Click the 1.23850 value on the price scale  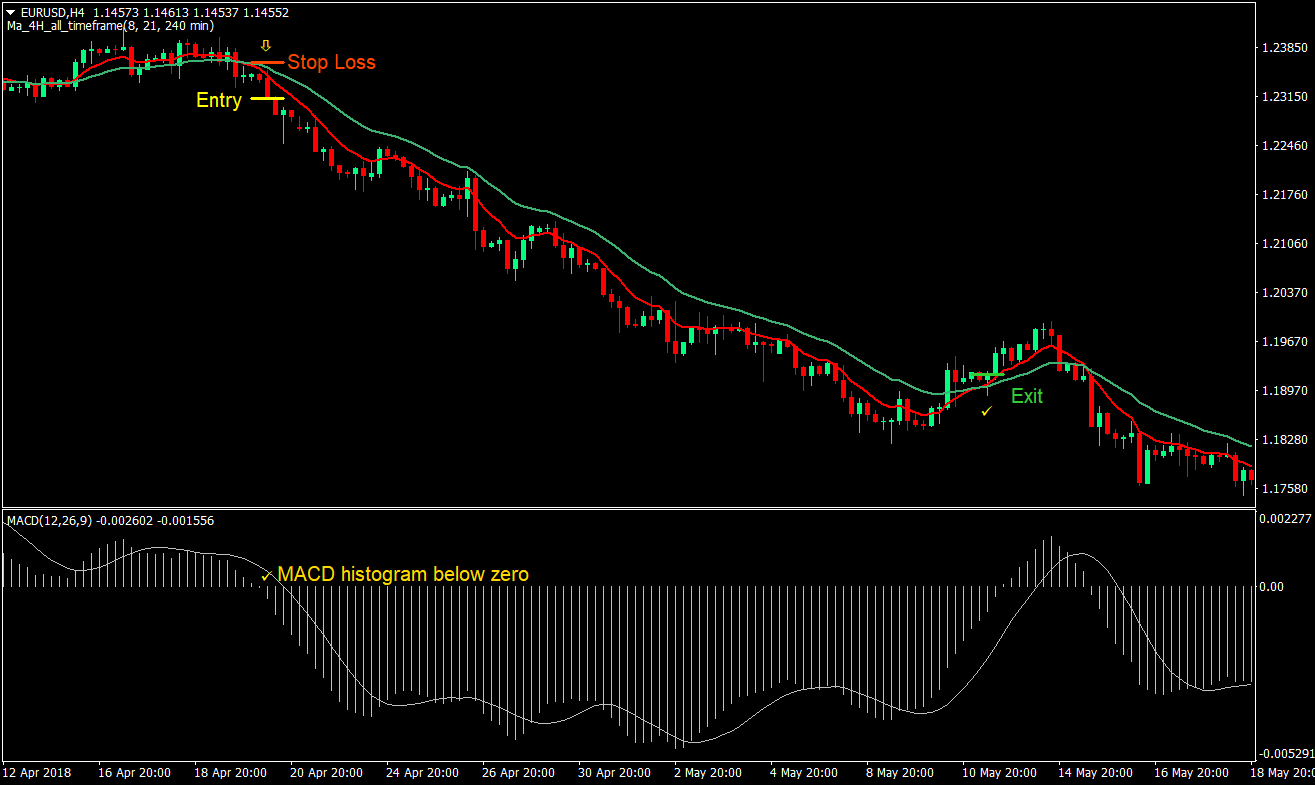[x=1285, y=46]
